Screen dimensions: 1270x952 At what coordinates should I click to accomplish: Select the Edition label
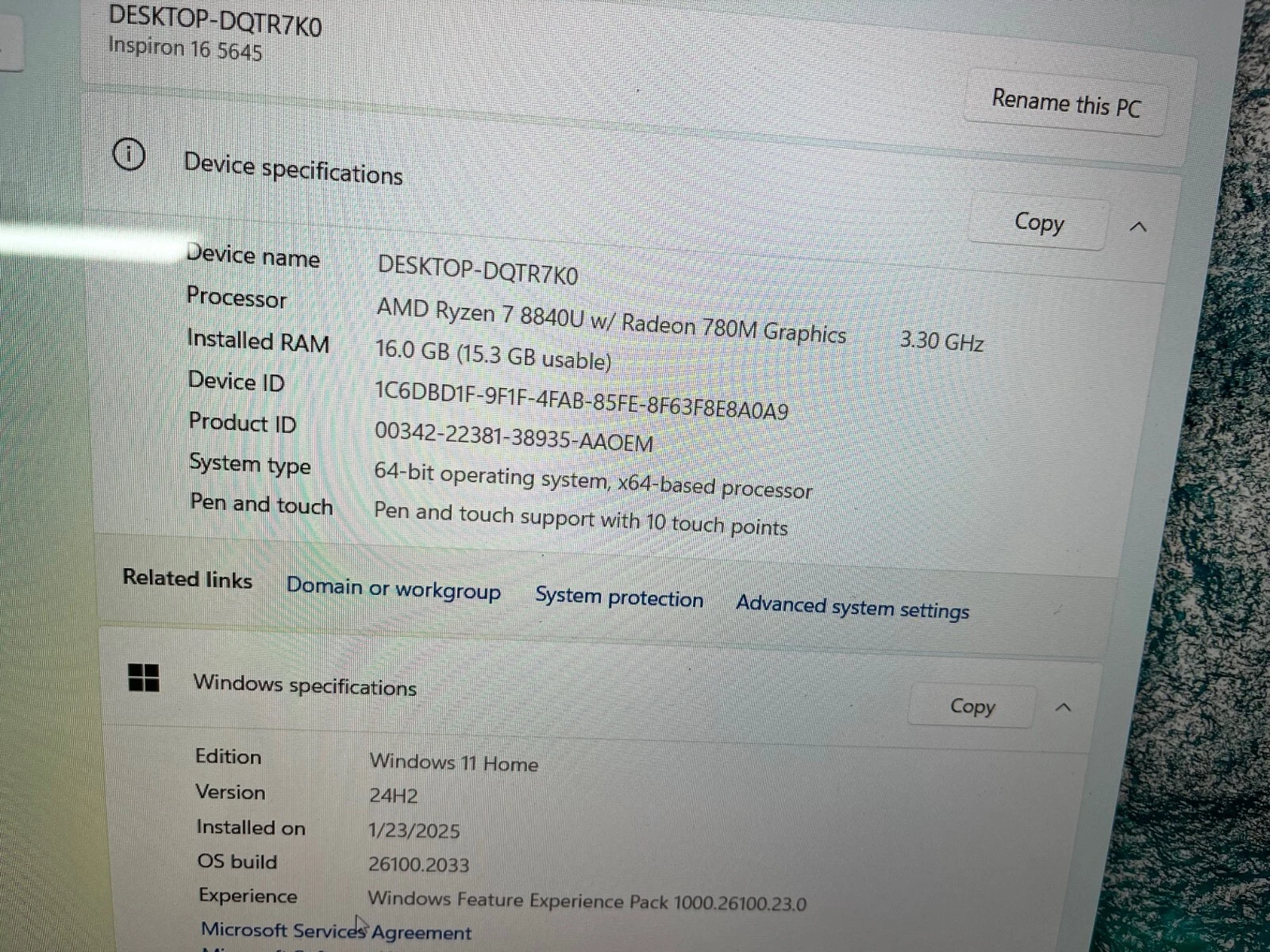click(228, 756)
